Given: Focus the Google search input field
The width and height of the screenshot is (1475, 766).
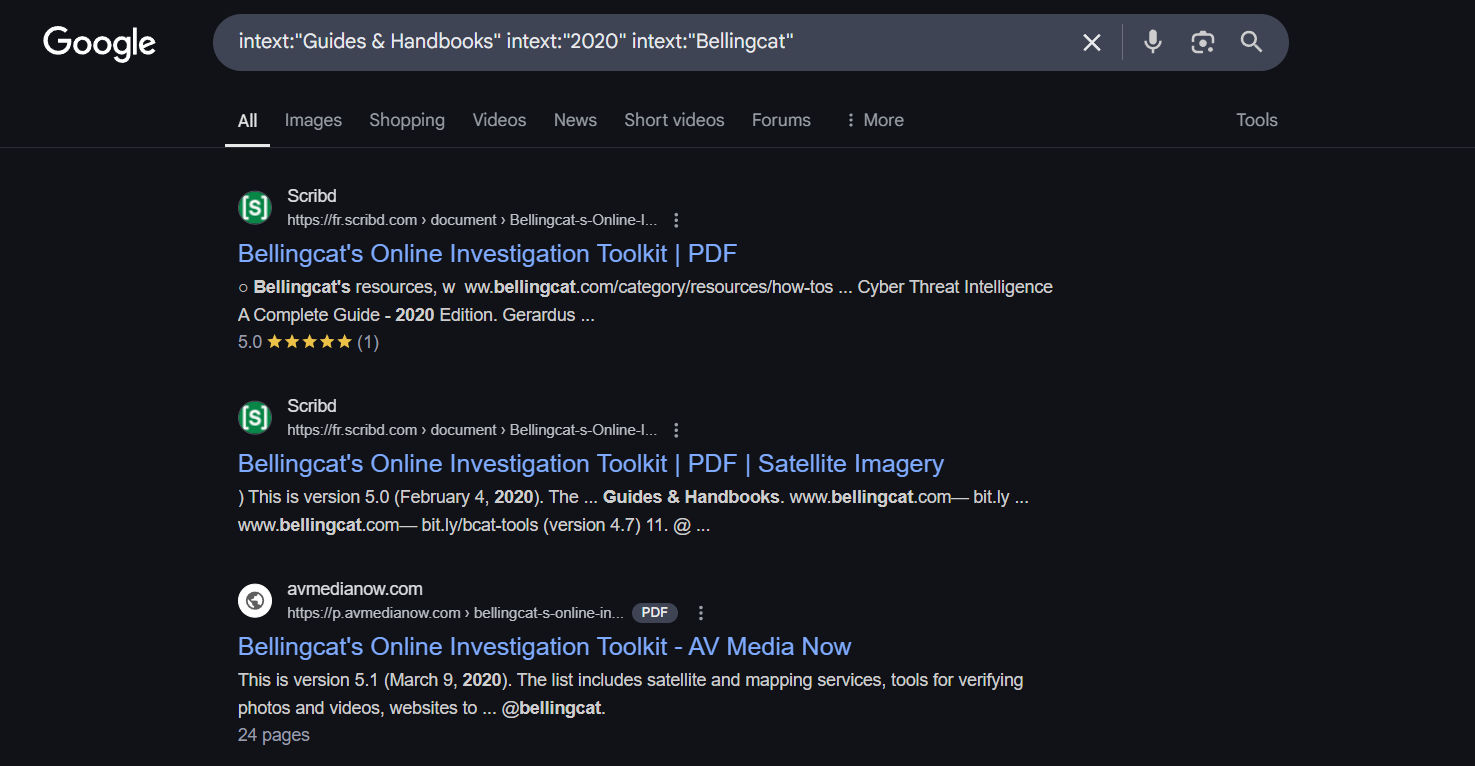Looking at the screenshot, I should coord(650,42).
